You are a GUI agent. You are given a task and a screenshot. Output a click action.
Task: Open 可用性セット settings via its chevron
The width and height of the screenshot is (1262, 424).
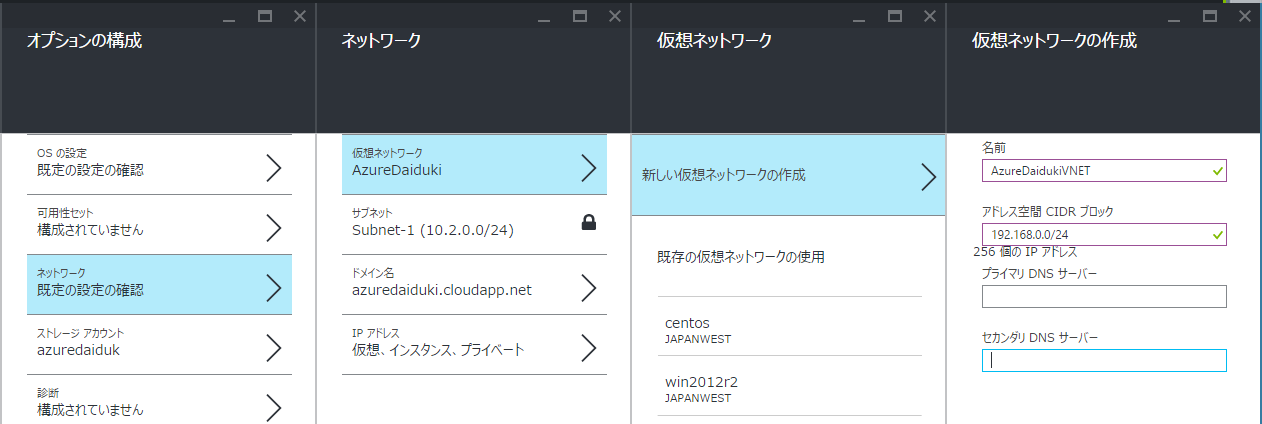coord(273,228)
